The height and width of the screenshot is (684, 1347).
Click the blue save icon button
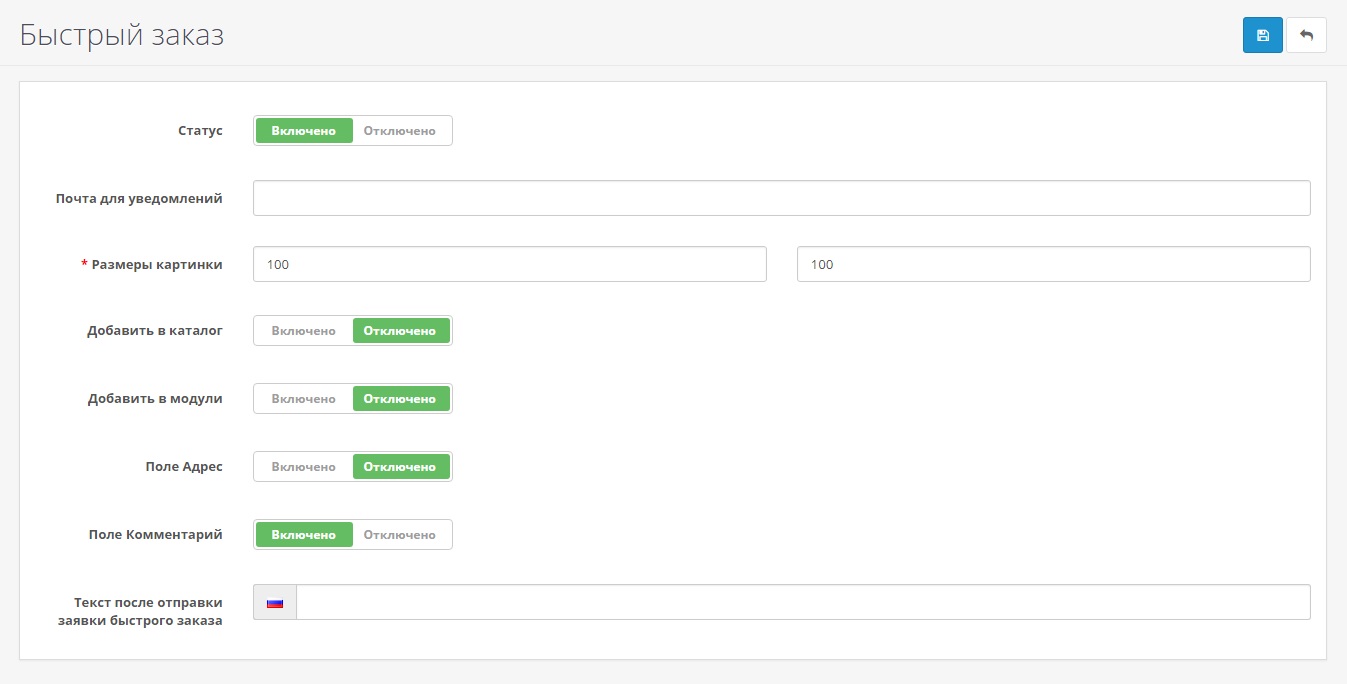1262,35
